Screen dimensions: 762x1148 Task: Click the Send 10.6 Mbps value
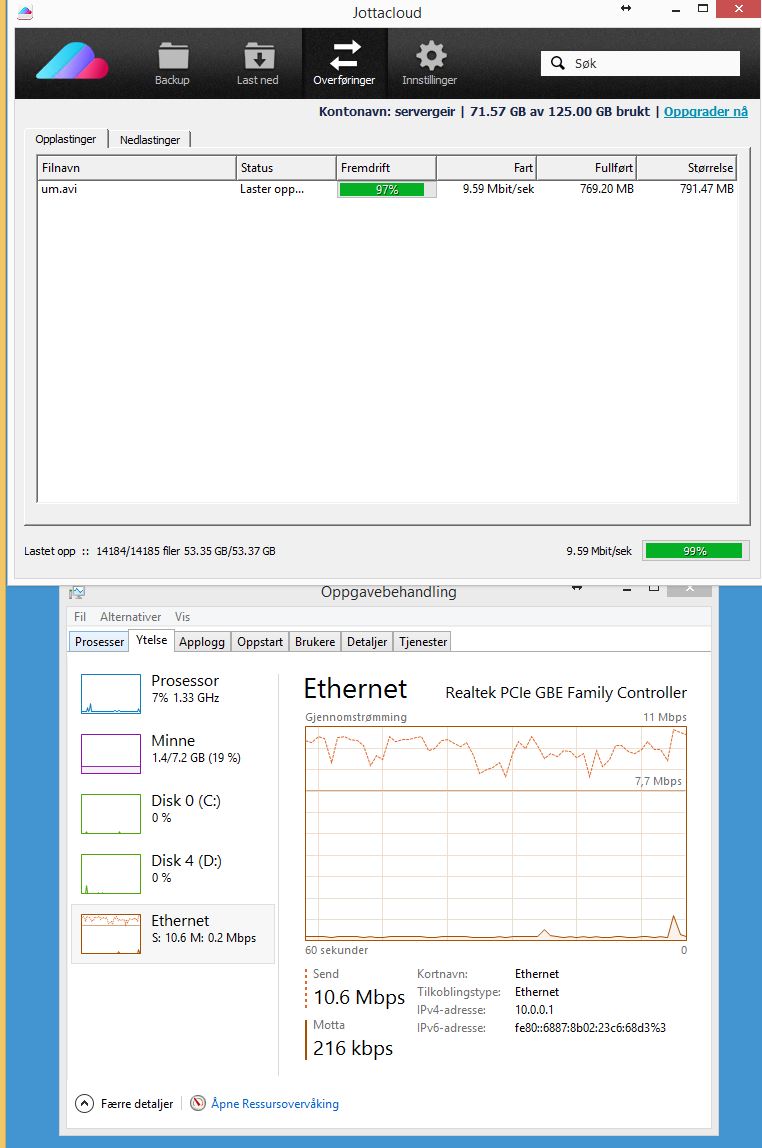359,997
